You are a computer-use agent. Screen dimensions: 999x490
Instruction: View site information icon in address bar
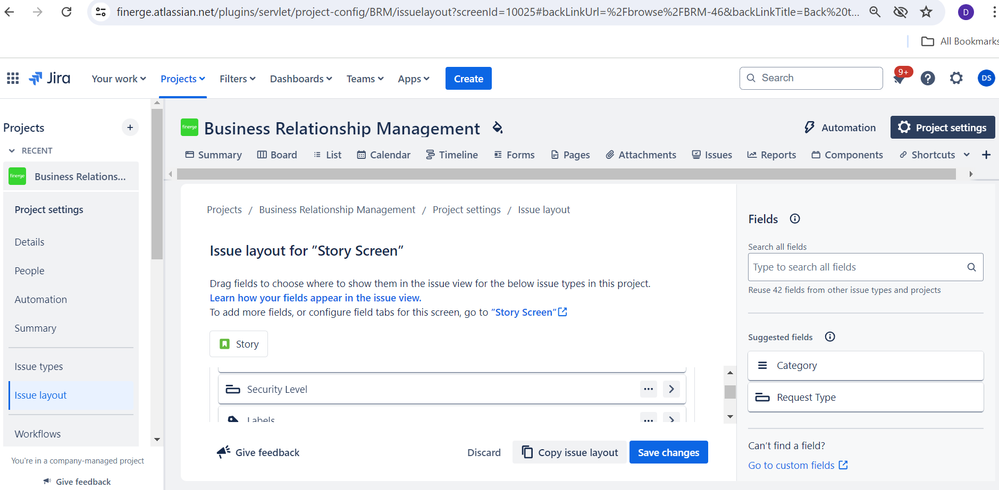(100, 11)
